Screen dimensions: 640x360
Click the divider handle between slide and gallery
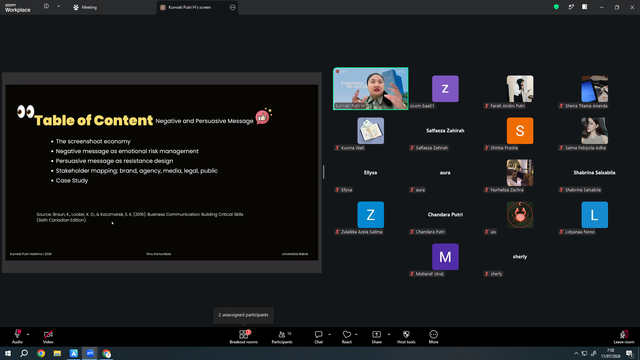click(324, 172)
